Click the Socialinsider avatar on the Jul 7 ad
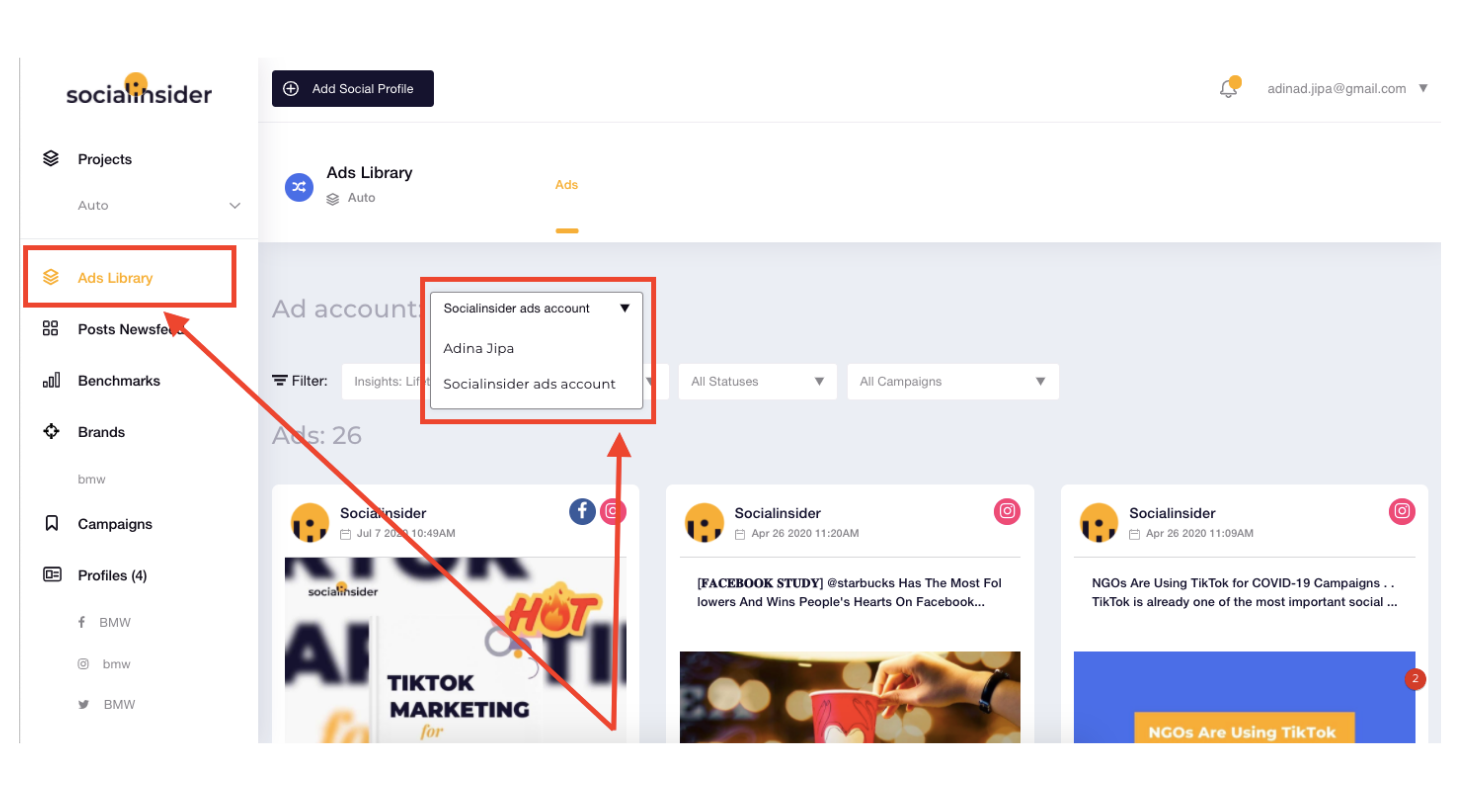Viewport: 1460px width, 800px height. 310,522
